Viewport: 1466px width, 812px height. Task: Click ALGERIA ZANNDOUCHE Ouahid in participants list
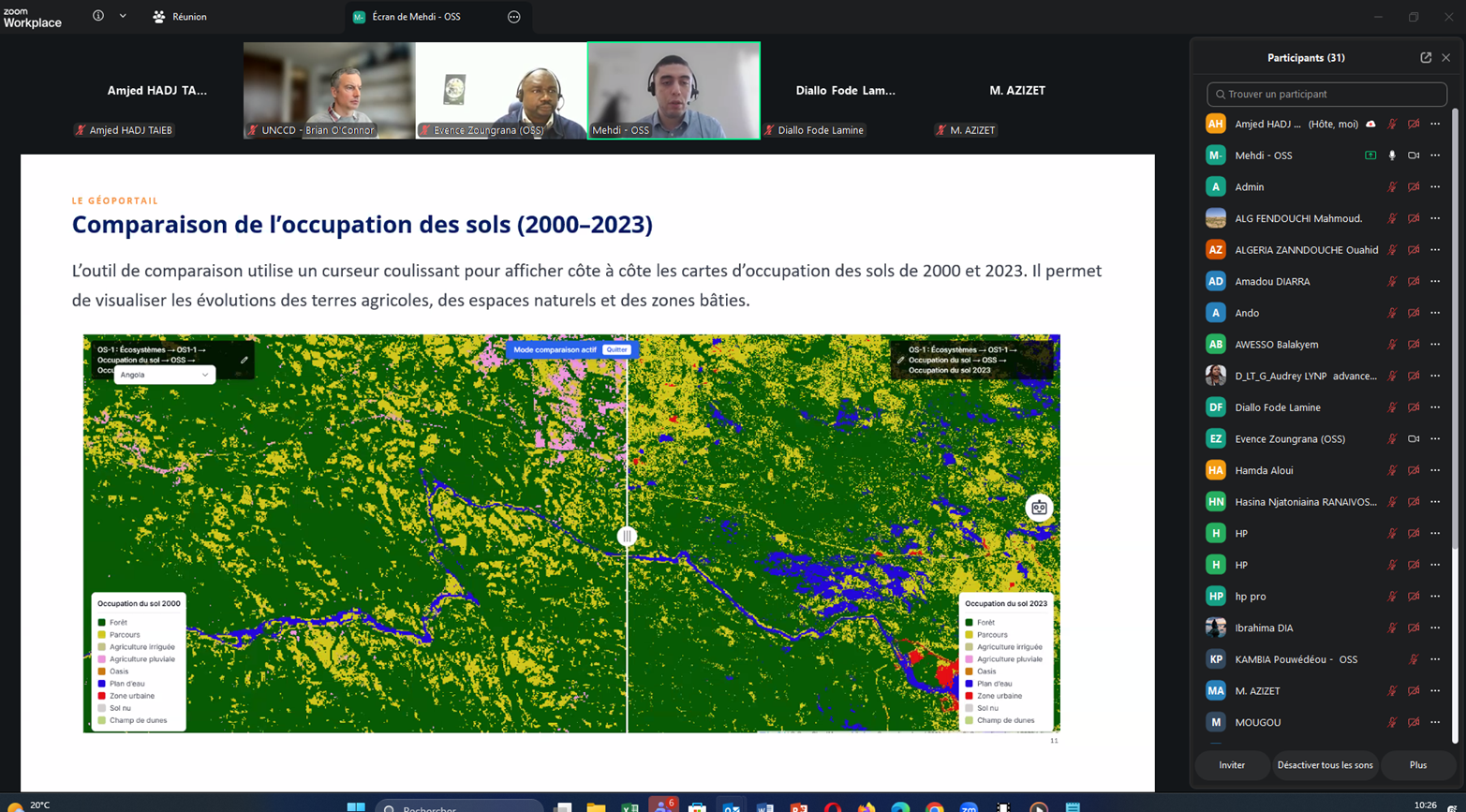1306,250
